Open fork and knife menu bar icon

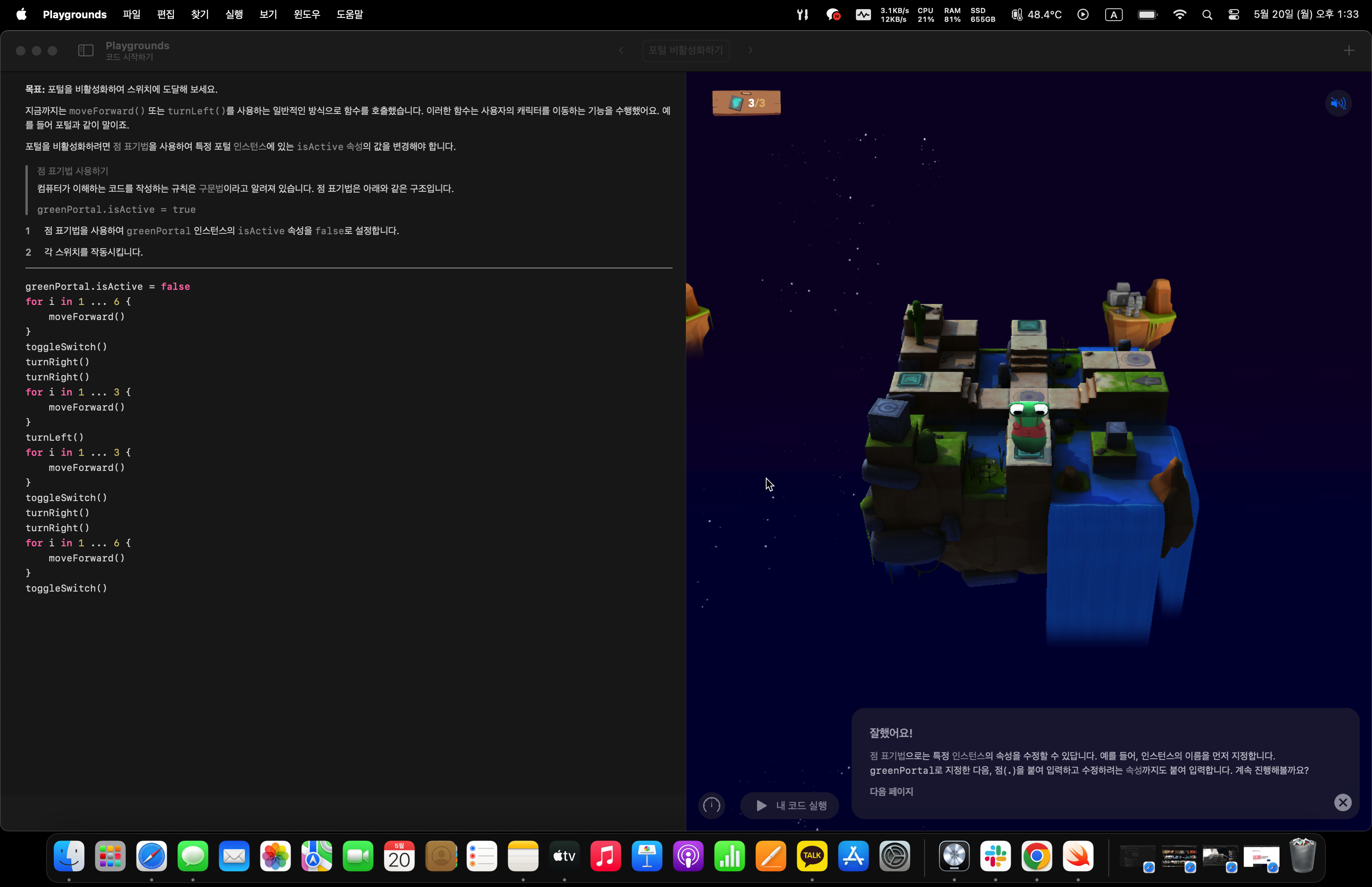[803, 14]
